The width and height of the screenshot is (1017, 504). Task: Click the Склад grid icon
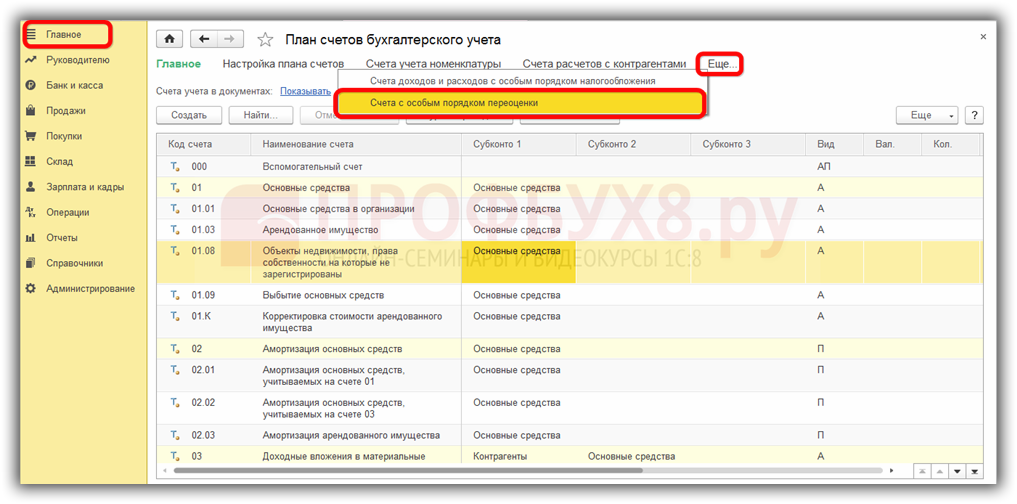click(x=30, y=162)
